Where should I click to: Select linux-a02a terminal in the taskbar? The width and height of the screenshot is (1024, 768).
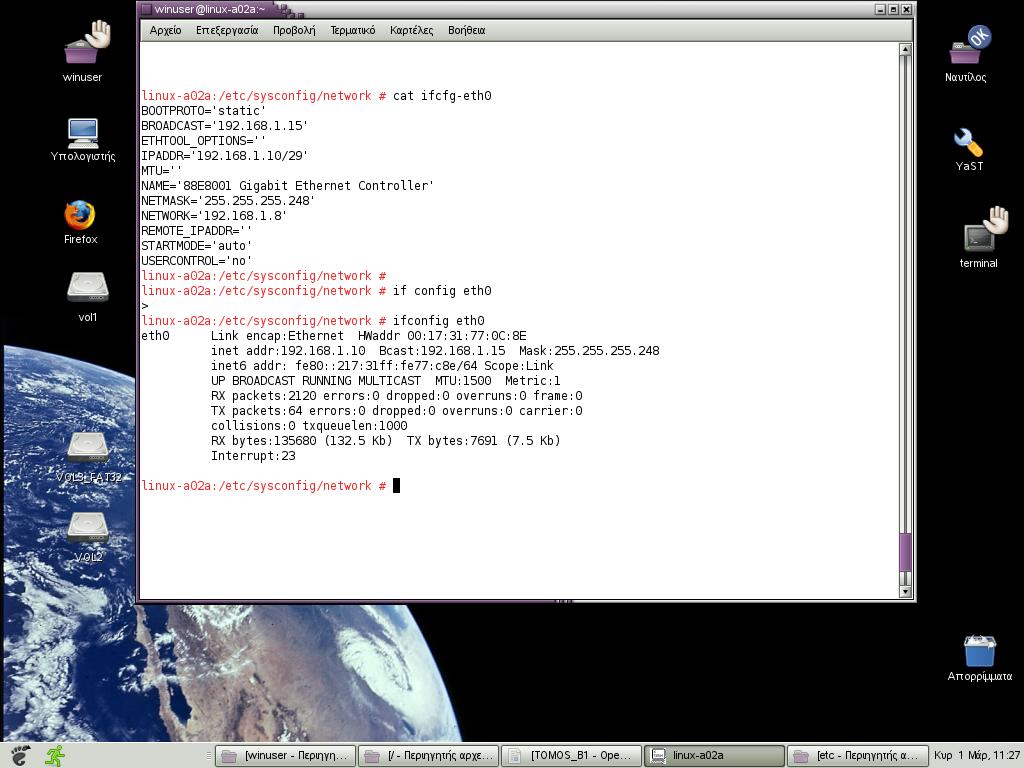click(x=714, y=756)
